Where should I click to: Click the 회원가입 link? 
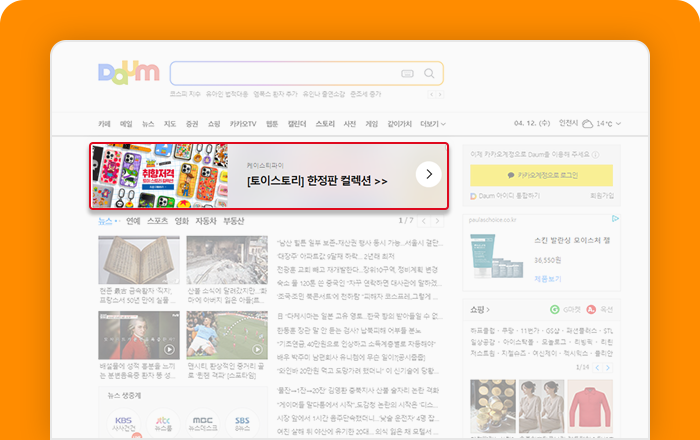[x=602, y=196]
